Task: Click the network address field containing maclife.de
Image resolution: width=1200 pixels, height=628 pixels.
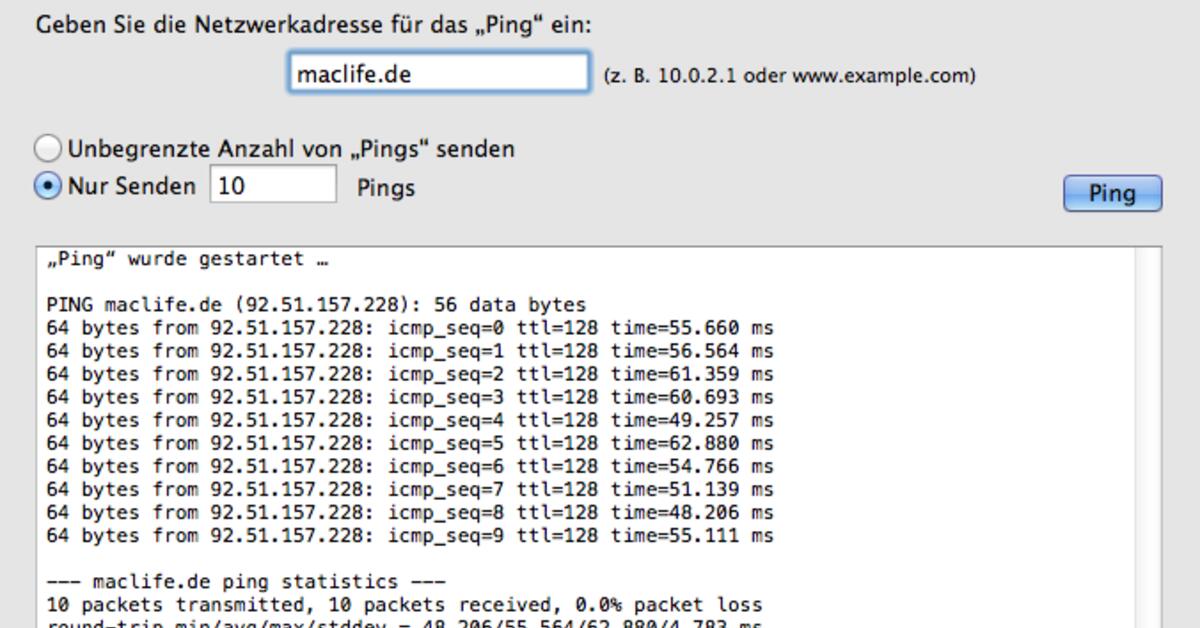Action: pos(439,74)
